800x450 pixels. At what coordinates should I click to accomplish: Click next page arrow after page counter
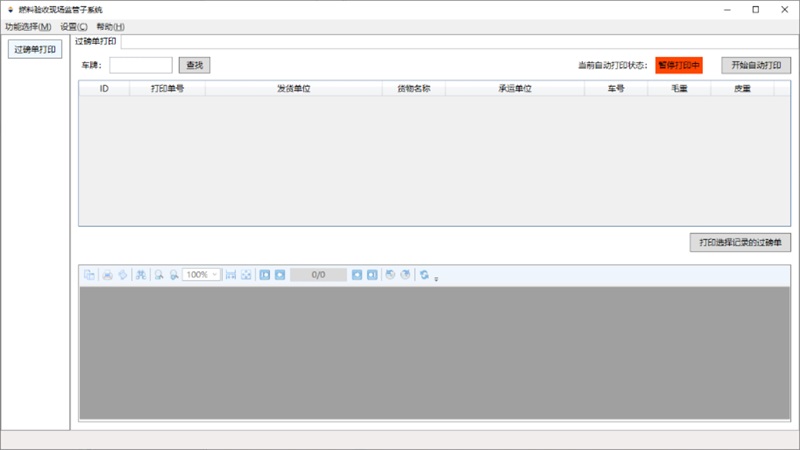pos(357,275)
